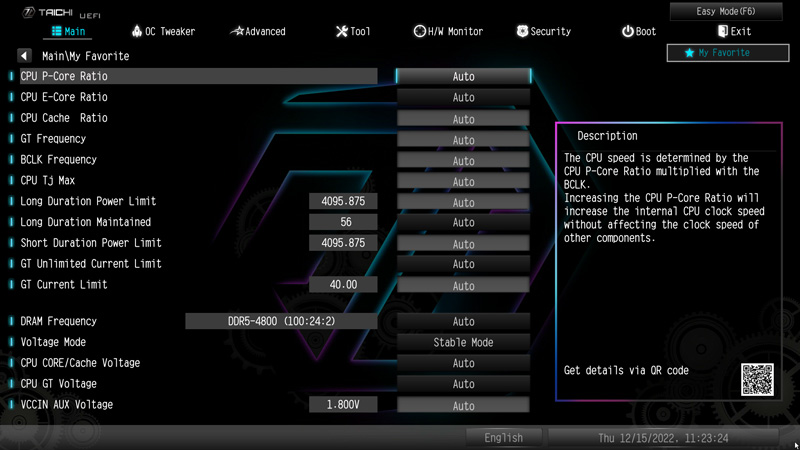Viewport: 800px width, 450px height.
Task: Click the Boot power icon
Action: coord(627,32)
